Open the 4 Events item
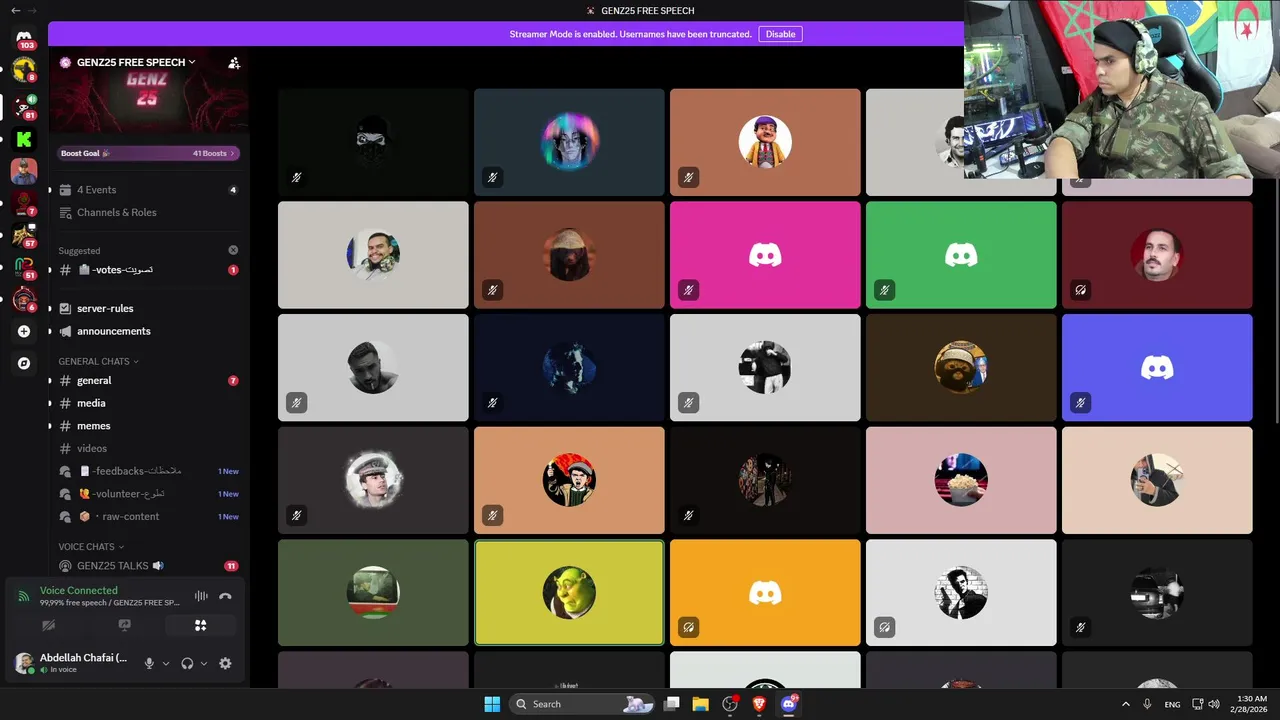The image size is (1280, 720). [x=148, y=190]
